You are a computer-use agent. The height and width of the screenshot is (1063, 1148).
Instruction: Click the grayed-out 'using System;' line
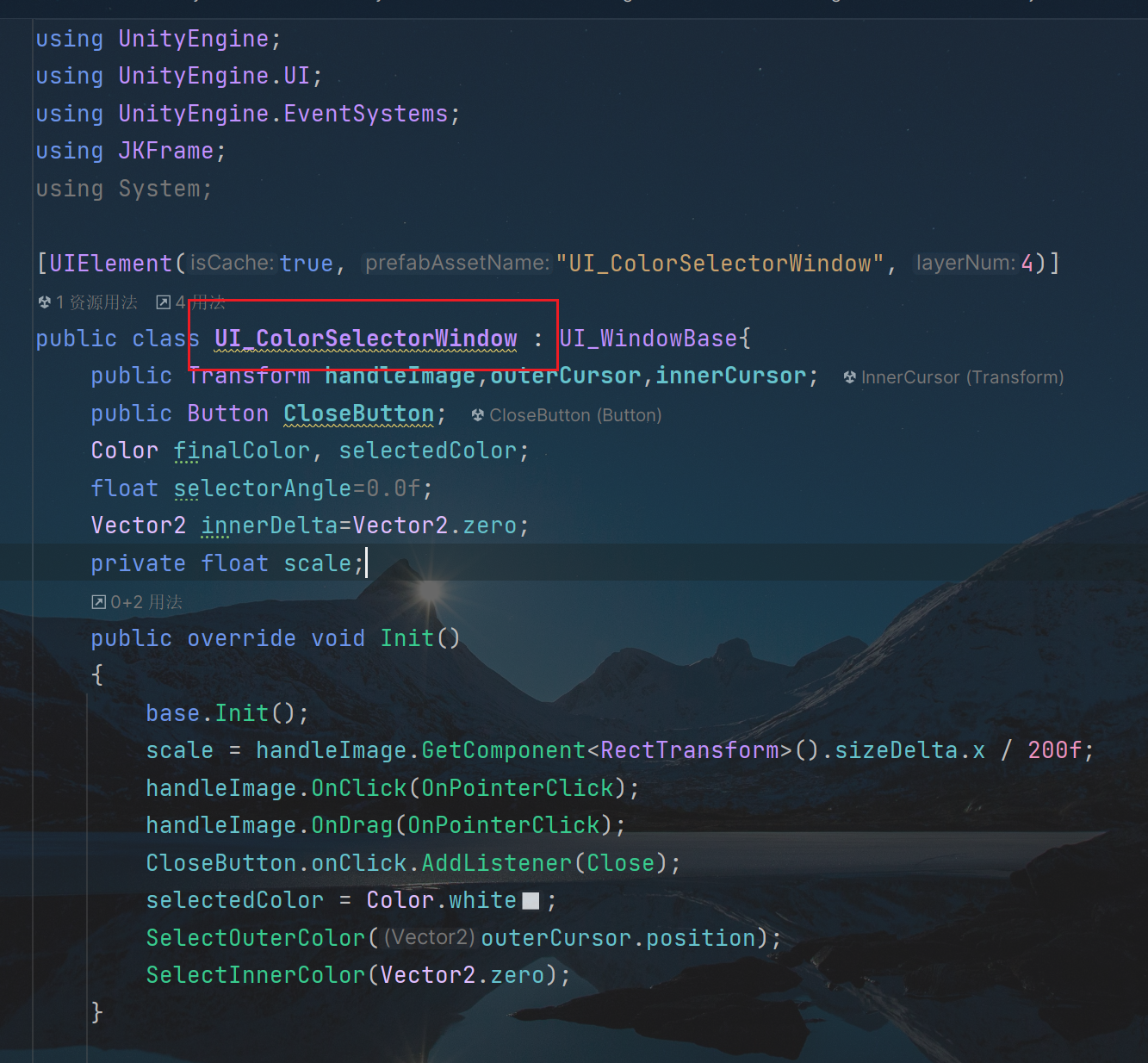123,189
